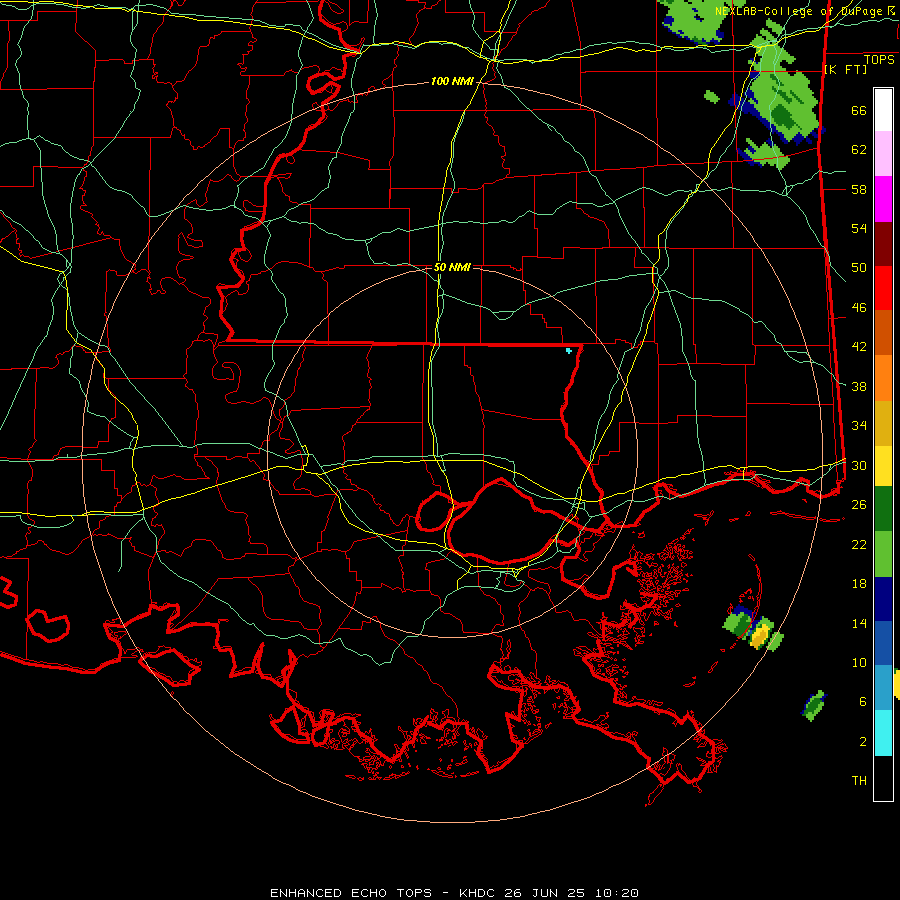Click the 38 legend value
Screen dimensions: 900x900
[x=859, y=387]
